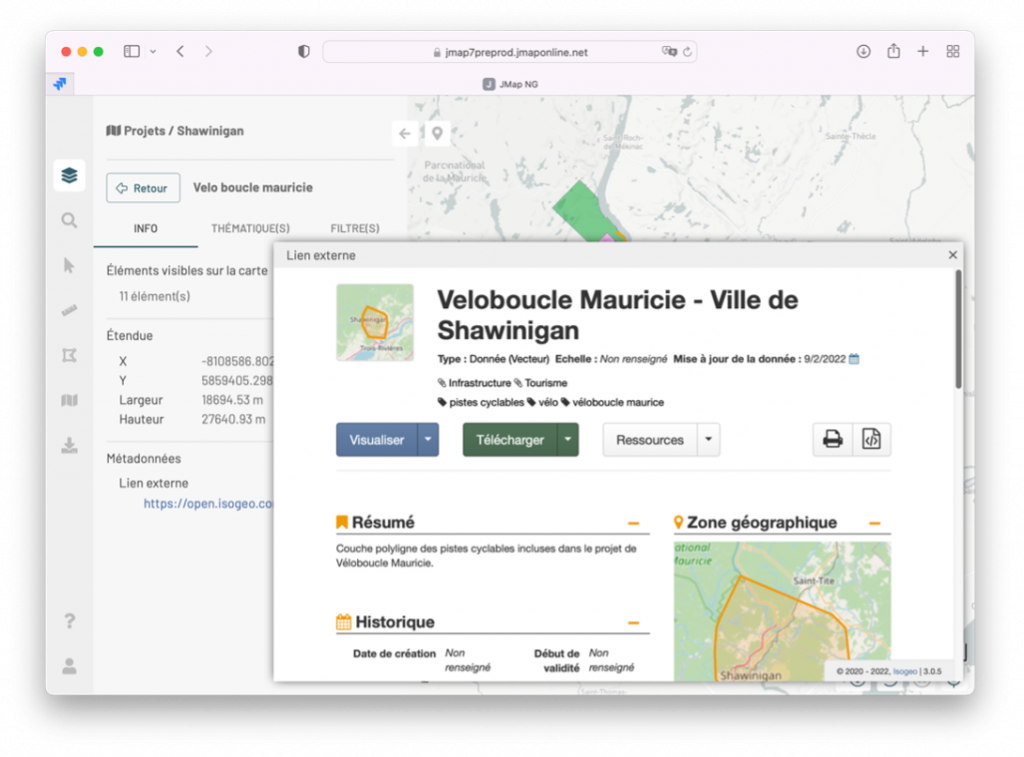Open the download/export tool in sidebar
This screenshot has height=757, width=1024.
coord(69,445)
